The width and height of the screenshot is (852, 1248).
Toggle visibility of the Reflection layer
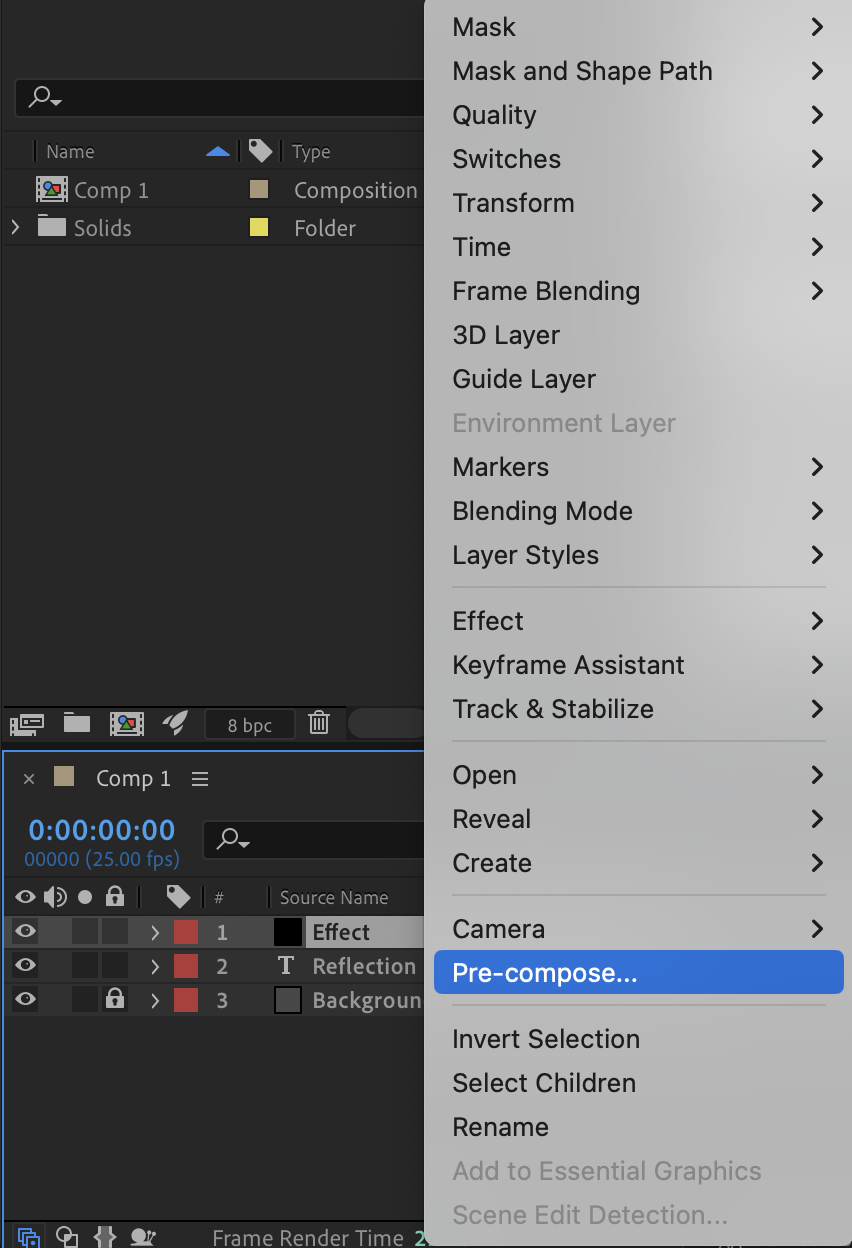click(x=25, y=966)
